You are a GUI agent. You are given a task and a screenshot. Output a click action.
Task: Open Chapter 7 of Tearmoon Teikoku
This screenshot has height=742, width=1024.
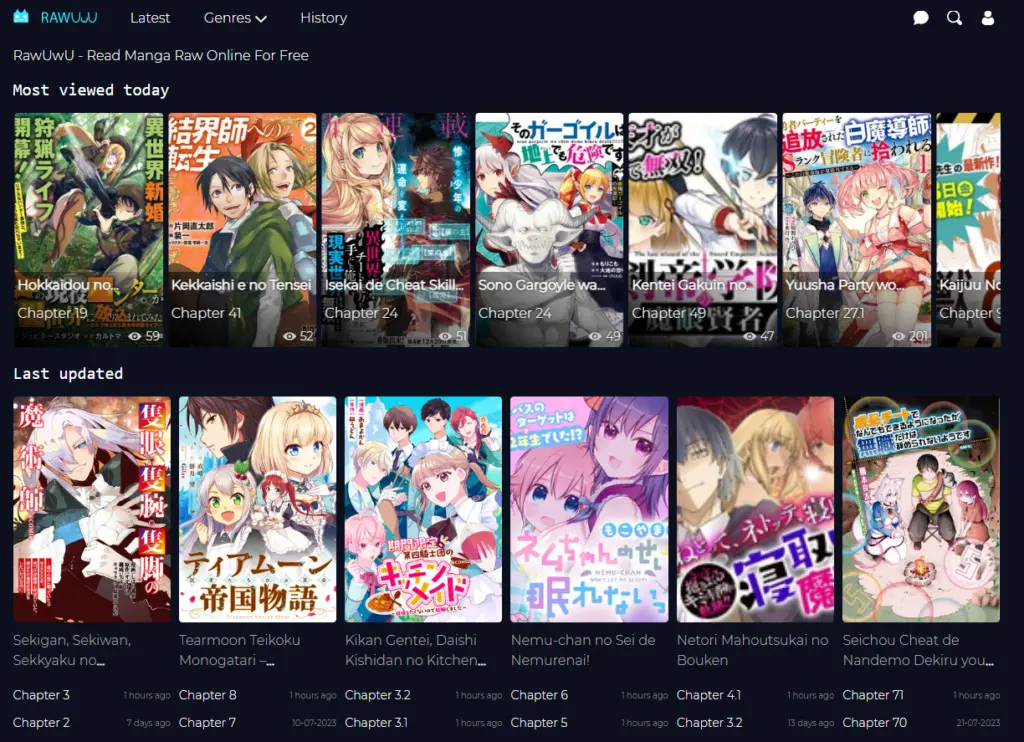click(208, 722)
